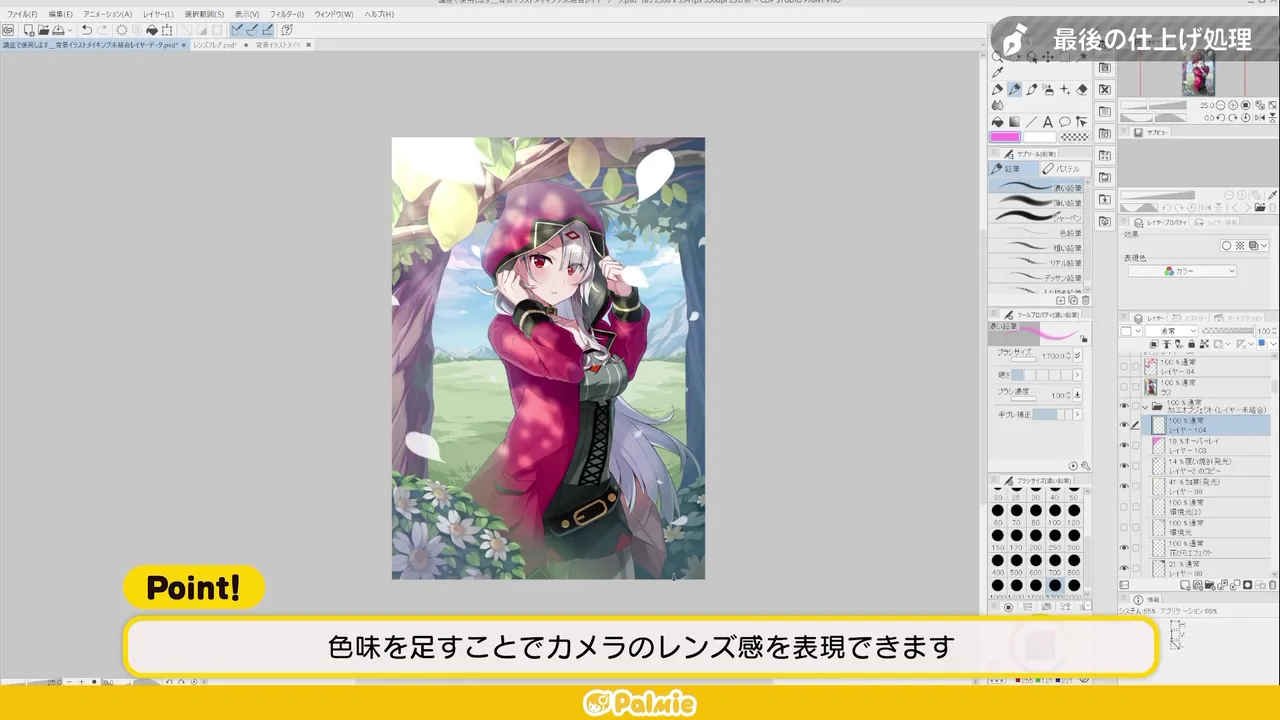Select the Airbrush tool
This screenshot has width=1280, height=720.
(x=1048, y=89)
